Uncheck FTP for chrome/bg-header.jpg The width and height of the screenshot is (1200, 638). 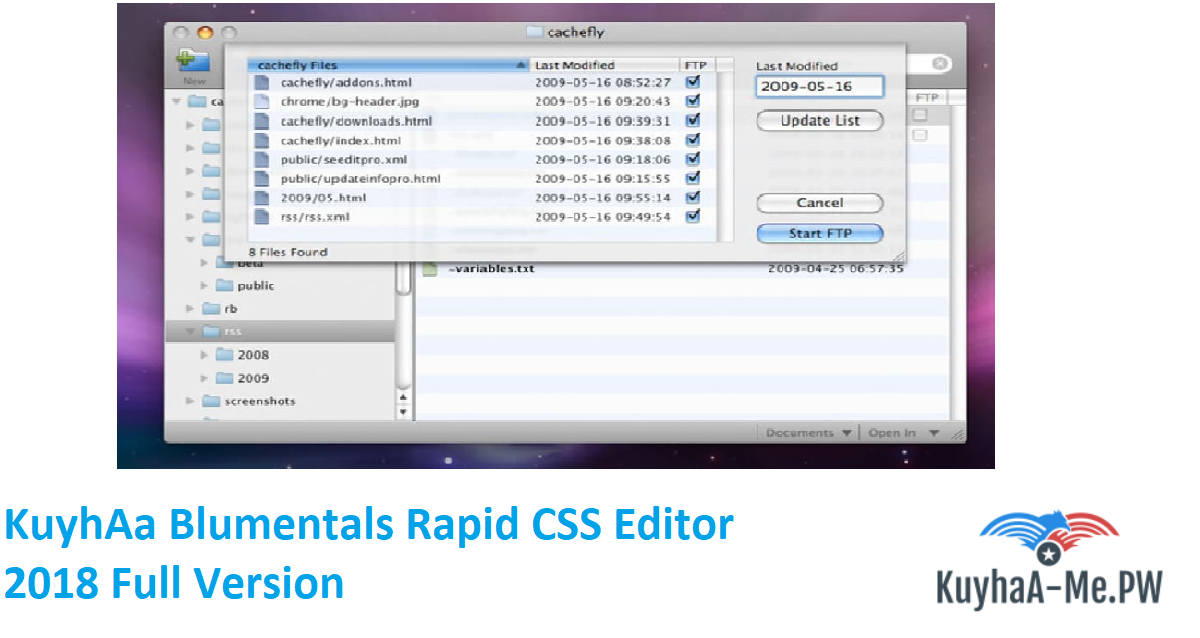[x=693, y=101]
